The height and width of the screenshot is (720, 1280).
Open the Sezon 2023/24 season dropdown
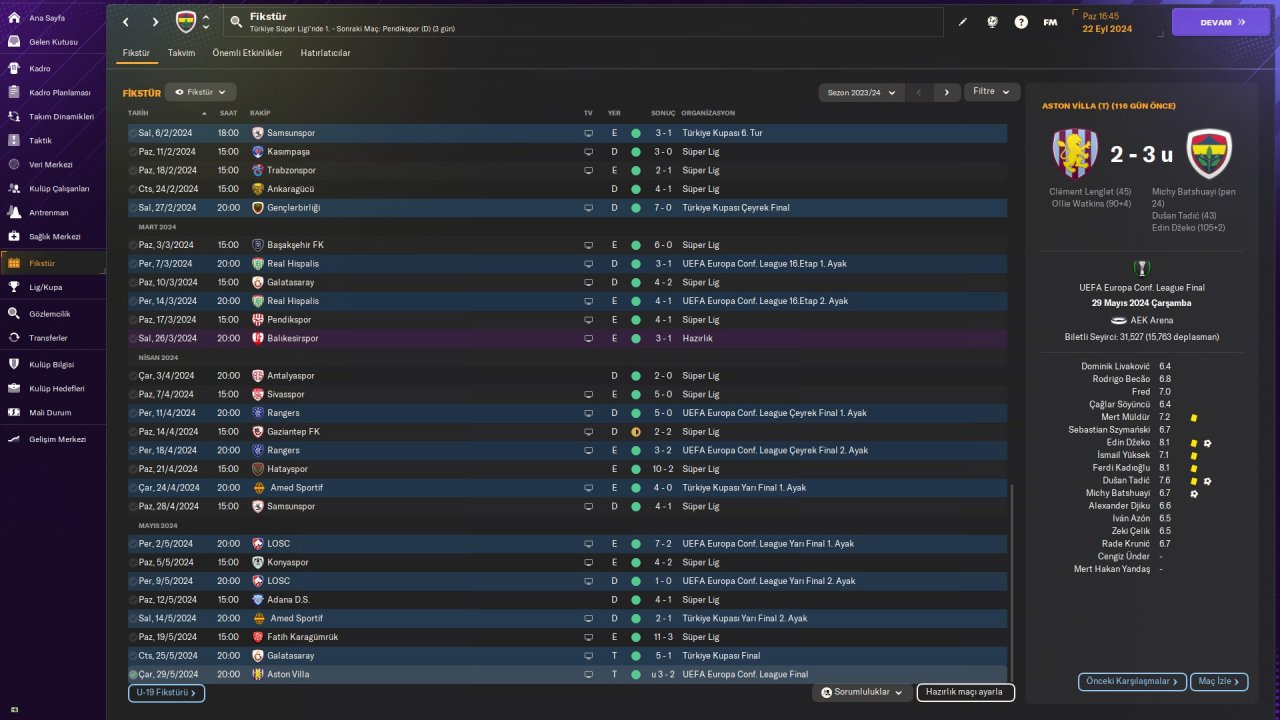861,92
